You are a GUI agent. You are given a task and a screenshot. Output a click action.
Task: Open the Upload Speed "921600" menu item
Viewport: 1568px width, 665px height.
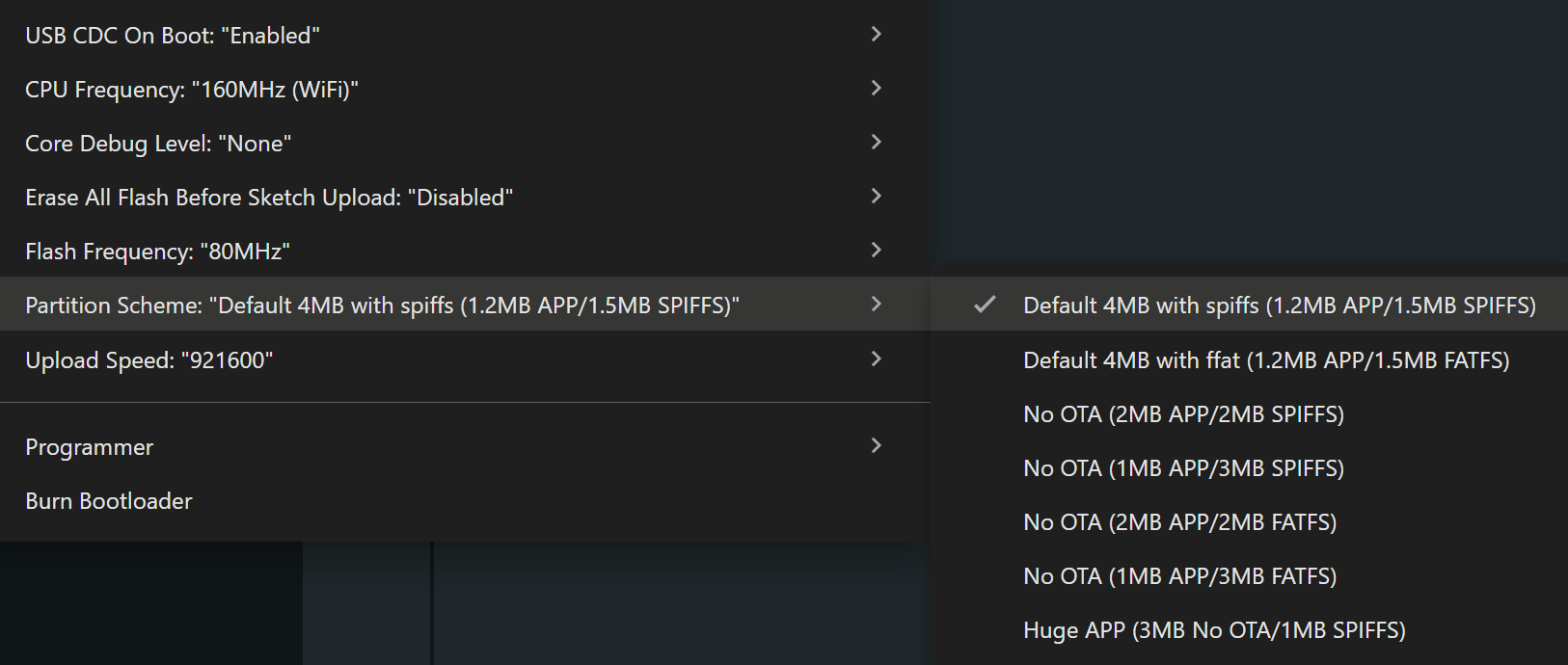click(149, 360)
